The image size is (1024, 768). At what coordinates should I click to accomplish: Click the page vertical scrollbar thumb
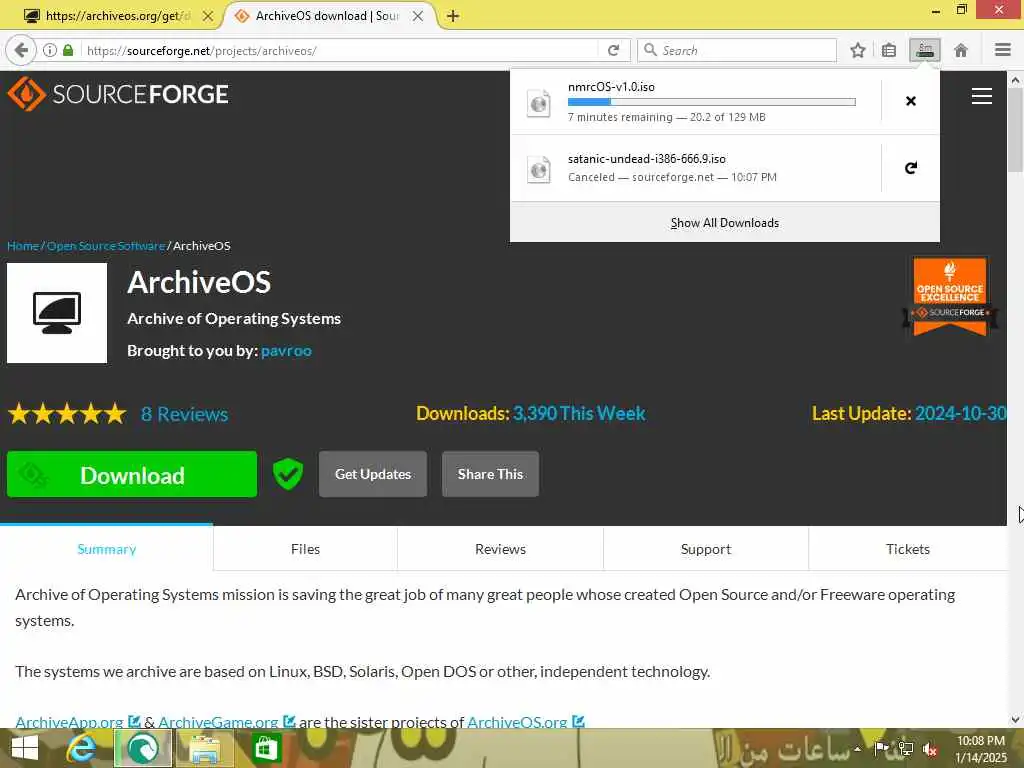pyautogui.click(x=1016, y=131)
